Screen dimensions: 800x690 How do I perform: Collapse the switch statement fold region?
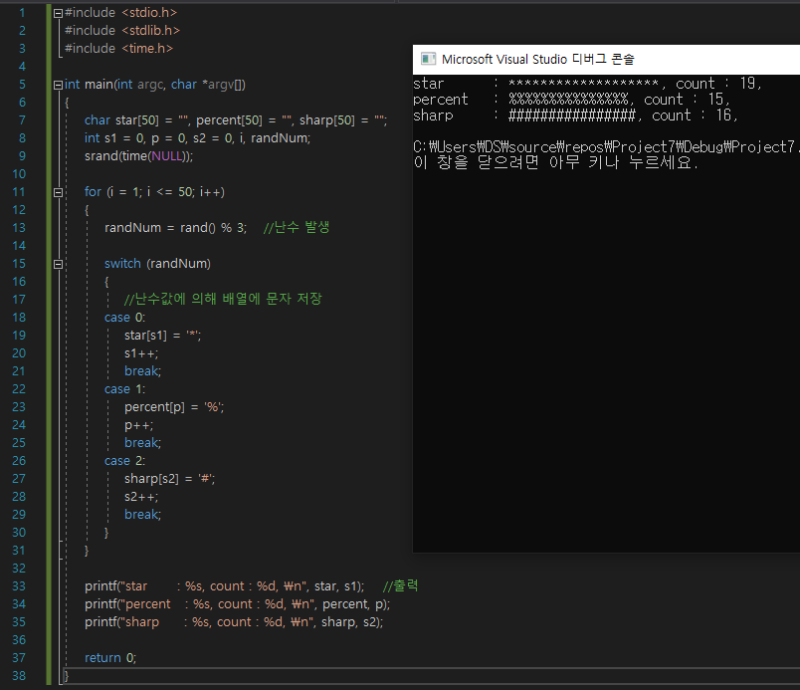click(x=58, y=263)
